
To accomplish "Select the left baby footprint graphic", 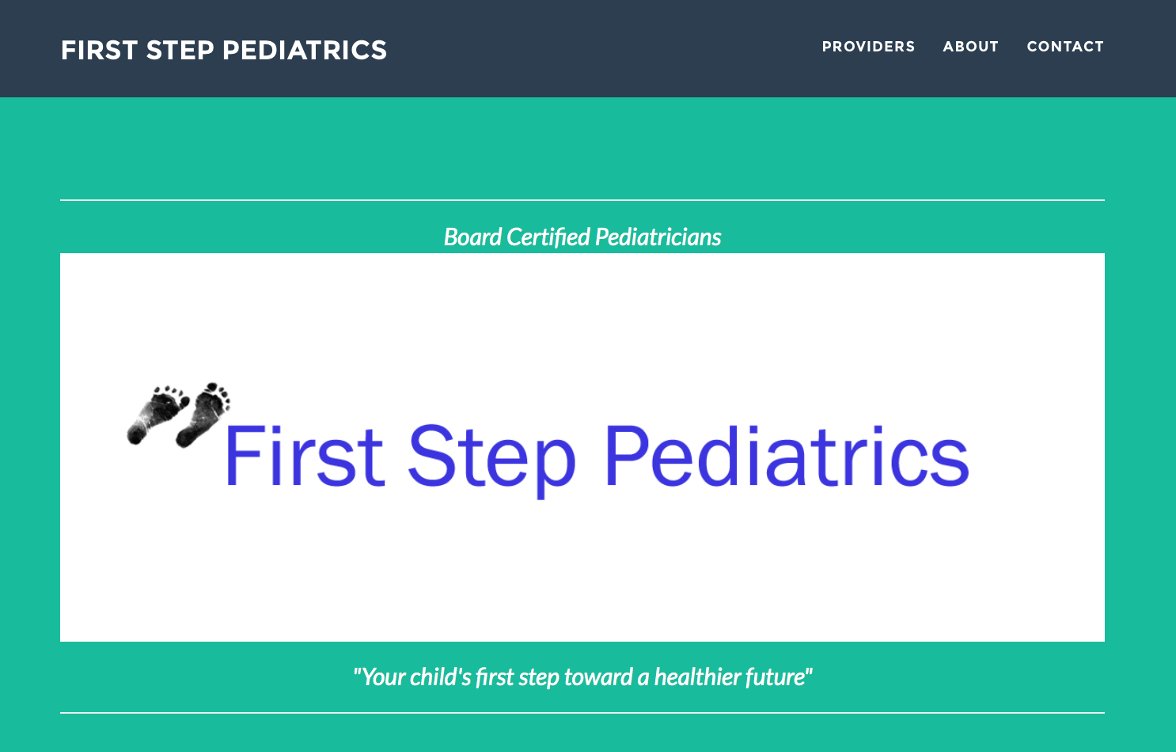I will click(157, 415).
